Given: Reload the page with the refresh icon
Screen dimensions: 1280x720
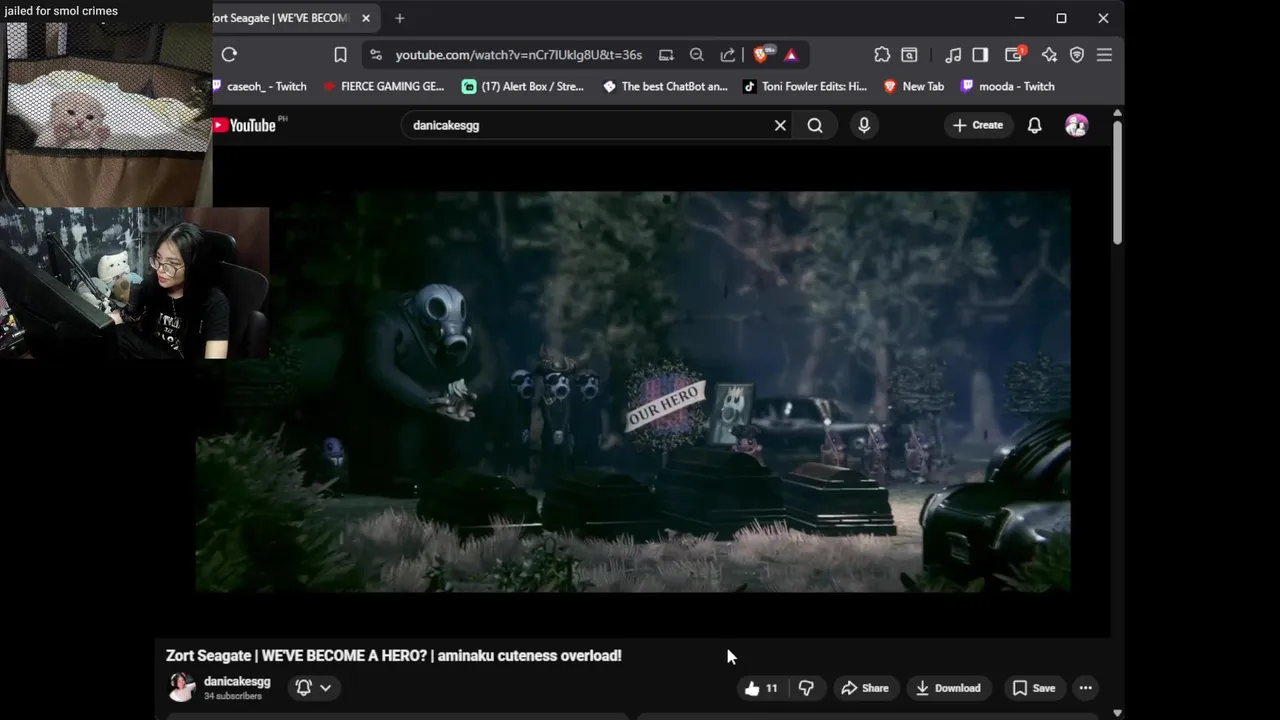Looking at the screenshot, I should [229, 55].
